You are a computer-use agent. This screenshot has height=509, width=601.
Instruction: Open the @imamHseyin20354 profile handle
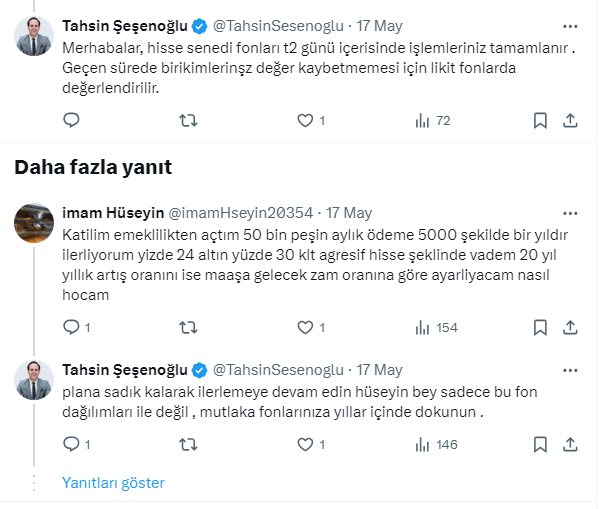pos(236,213)
